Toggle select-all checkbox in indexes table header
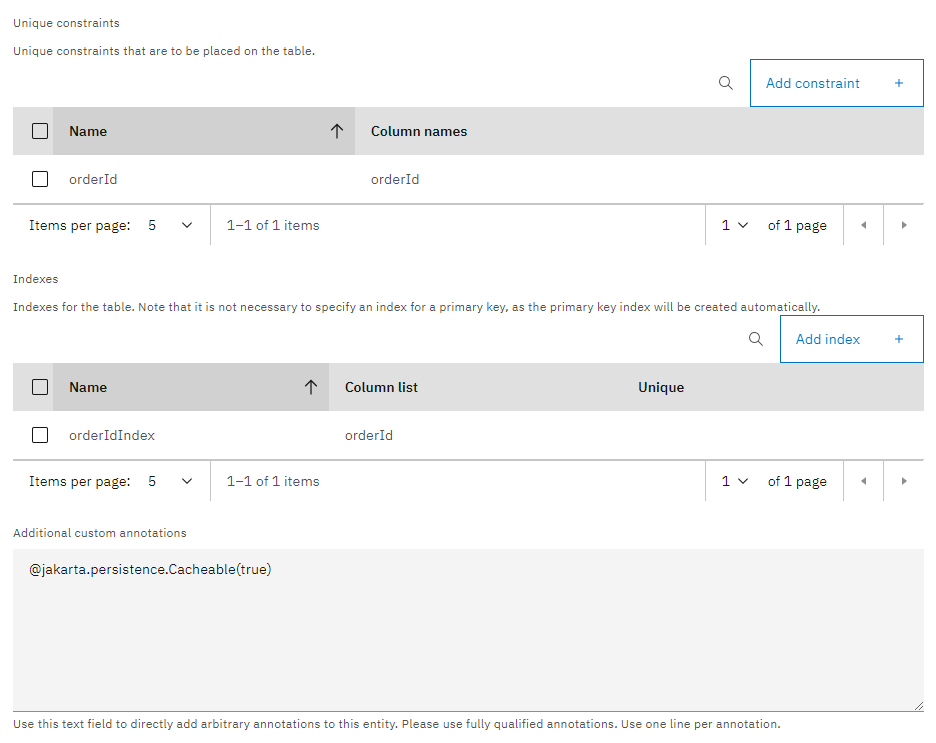 pyautogui.click(x=40, y=387)
